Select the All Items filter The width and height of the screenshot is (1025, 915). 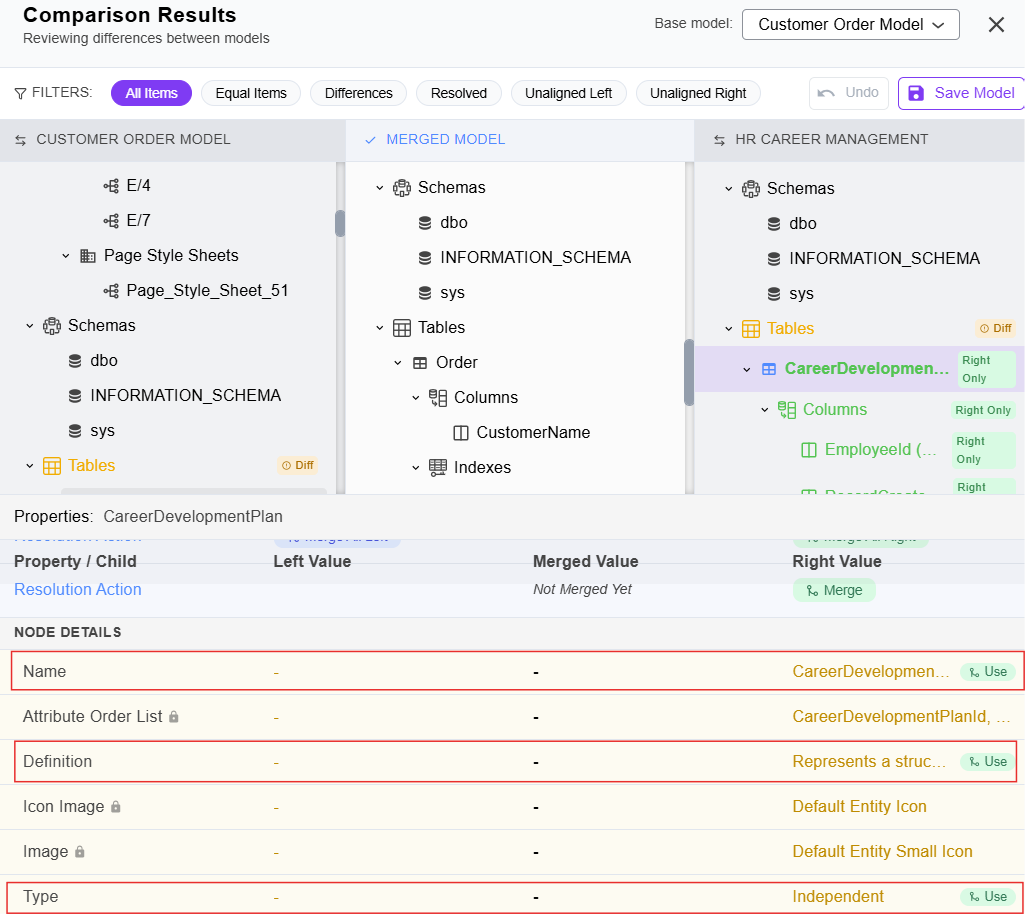152,93
